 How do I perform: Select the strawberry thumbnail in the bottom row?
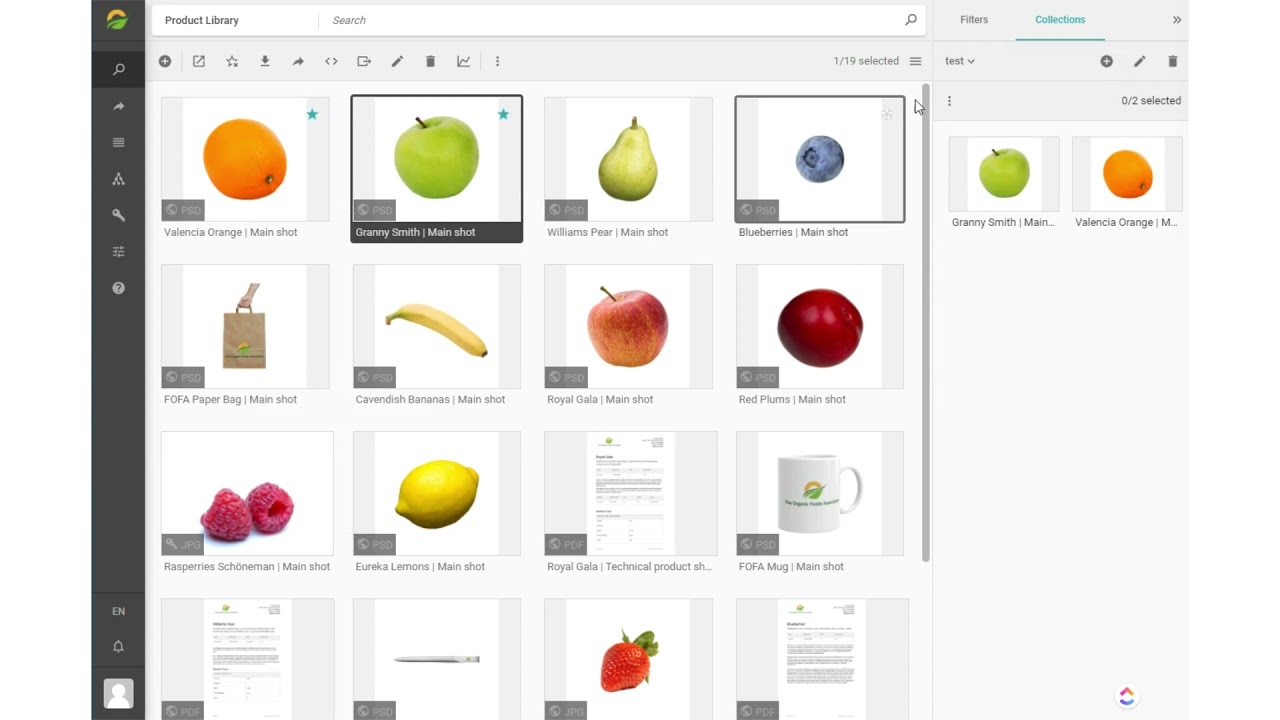628,659
